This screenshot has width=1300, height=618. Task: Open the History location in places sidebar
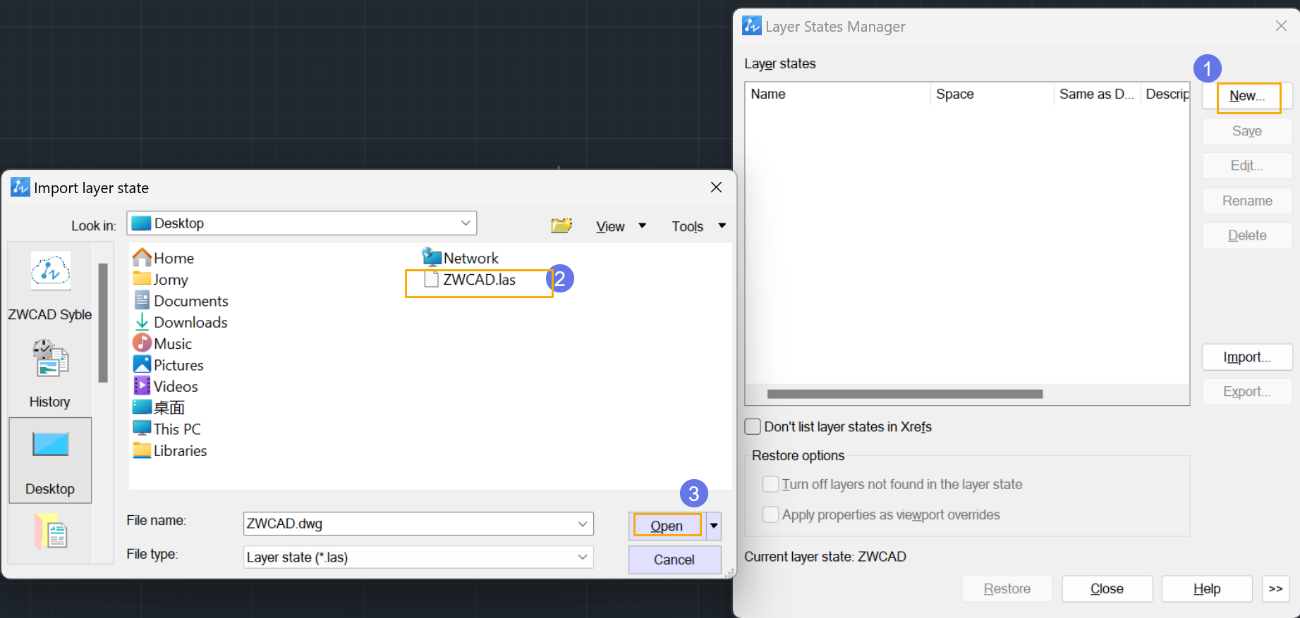click(x=50, y=372)
